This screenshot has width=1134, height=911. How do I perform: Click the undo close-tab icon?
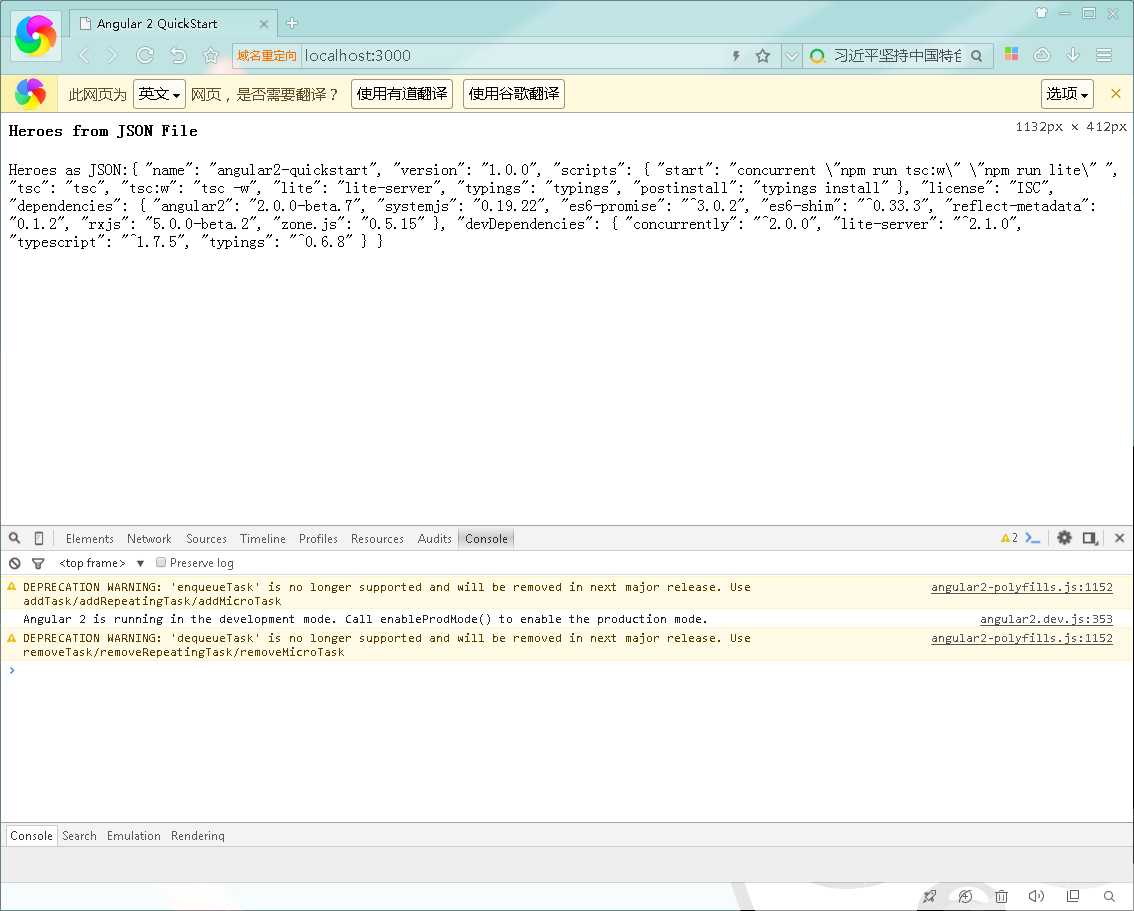[178, 56]
